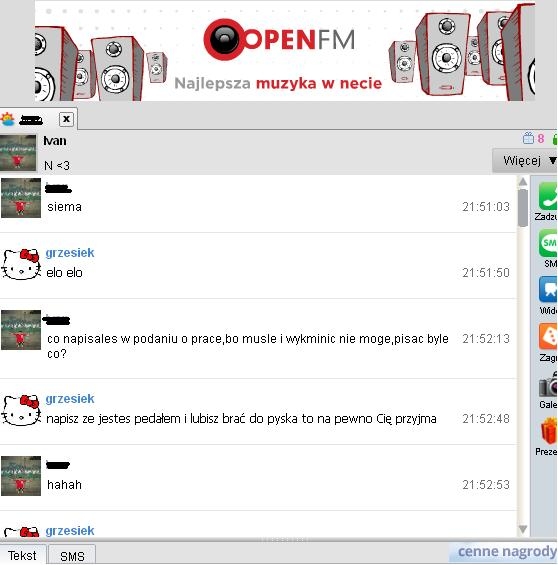
Task: Open the OpenFM banner advertisement
Action: click(285, 52)
